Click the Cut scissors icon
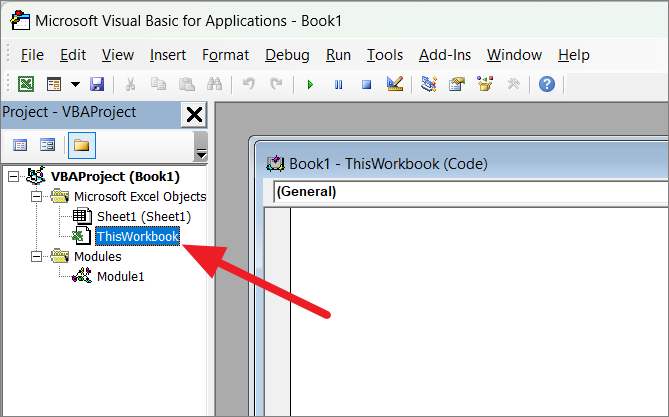Viewport: 669px width, 417px height. pyautogui.click(x=130, y=84)
